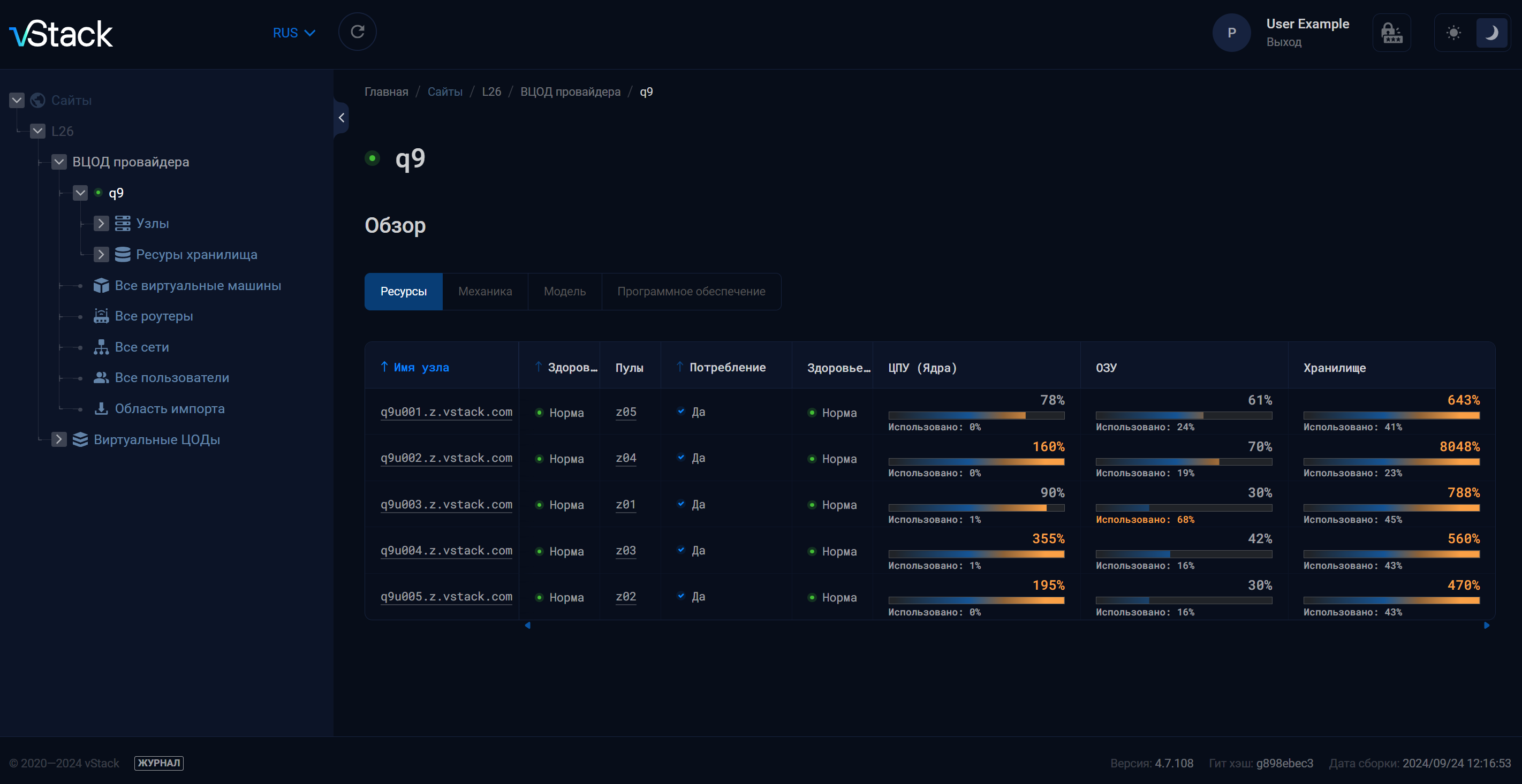Expand the Ресурсы хранилища tree node
The height and width of the screenshot is (784, 1522).
tap(101, 255)
